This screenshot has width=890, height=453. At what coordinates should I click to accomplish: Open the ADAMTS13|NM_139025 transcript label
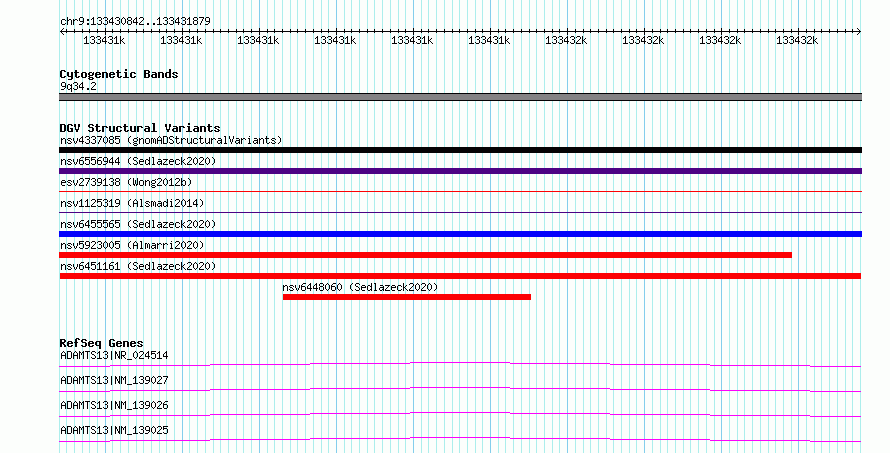(x=114, y=430)
